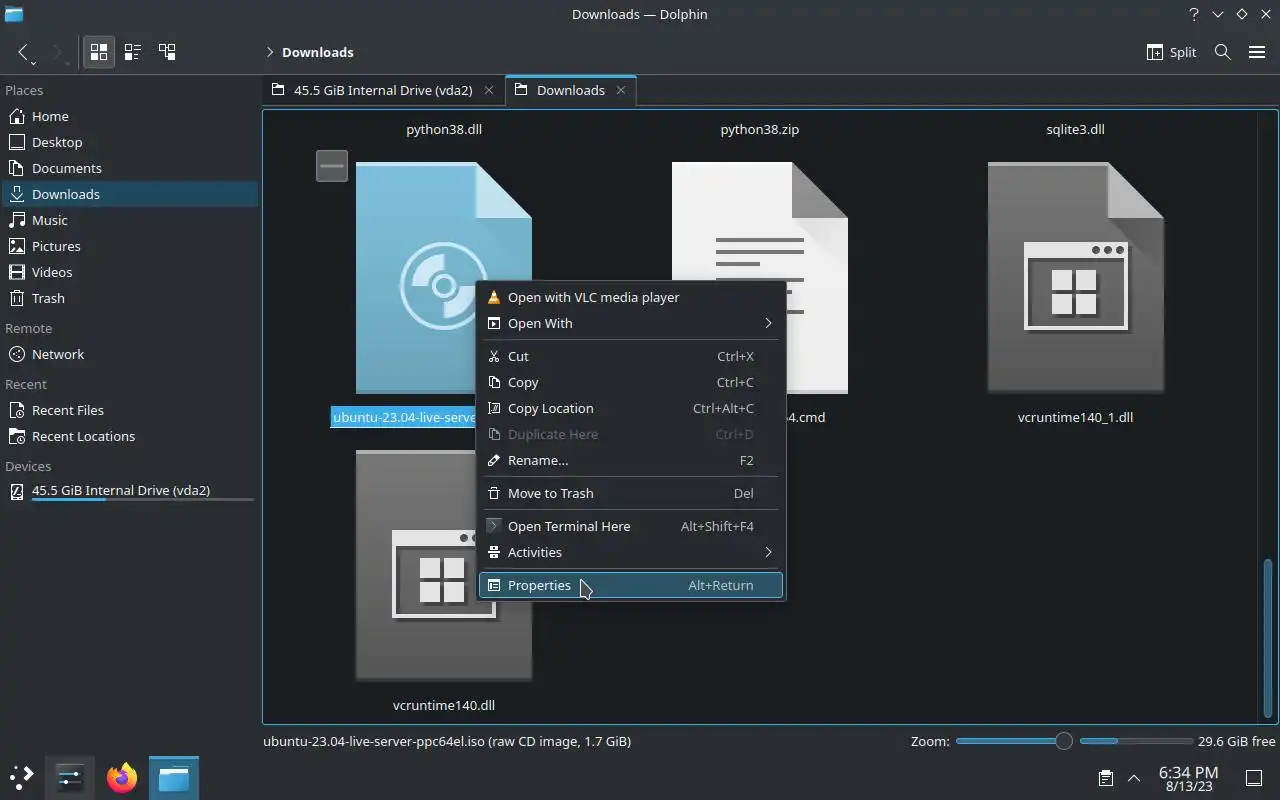Open the application launcher
The height and width of the screenshot is (800, 1280).
click(22, 777)
